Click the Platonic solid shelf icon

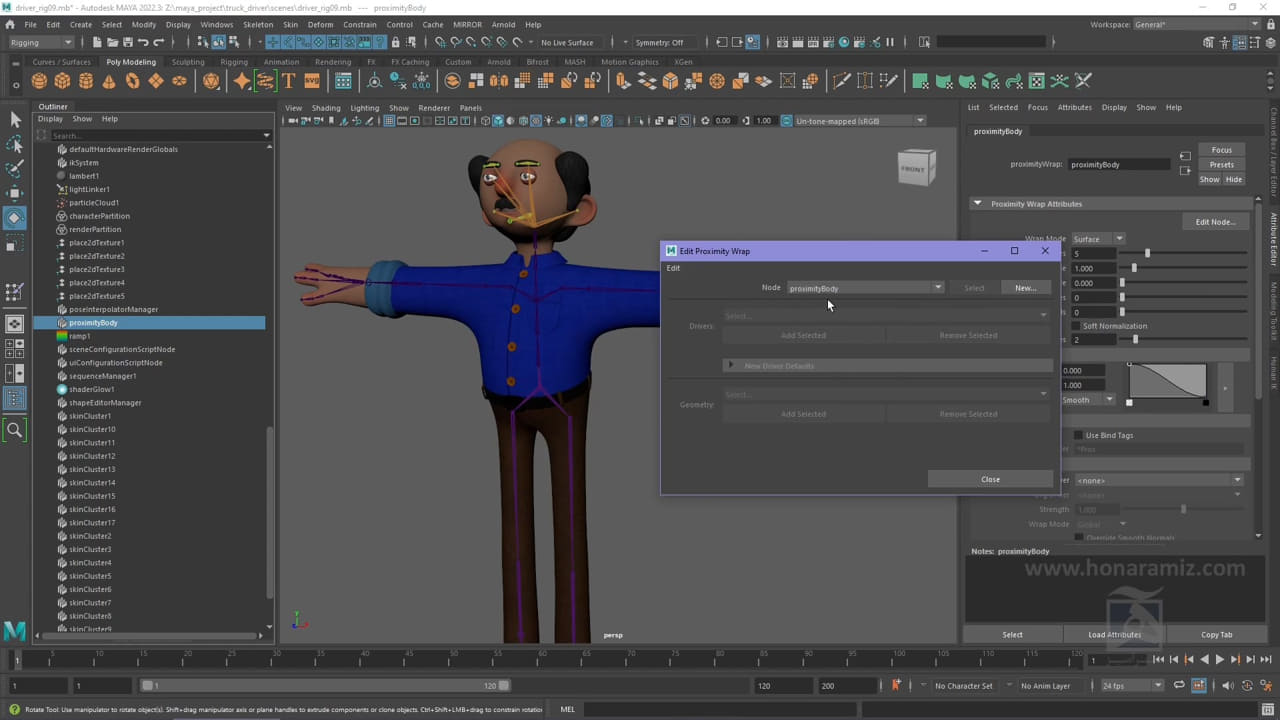211,81
